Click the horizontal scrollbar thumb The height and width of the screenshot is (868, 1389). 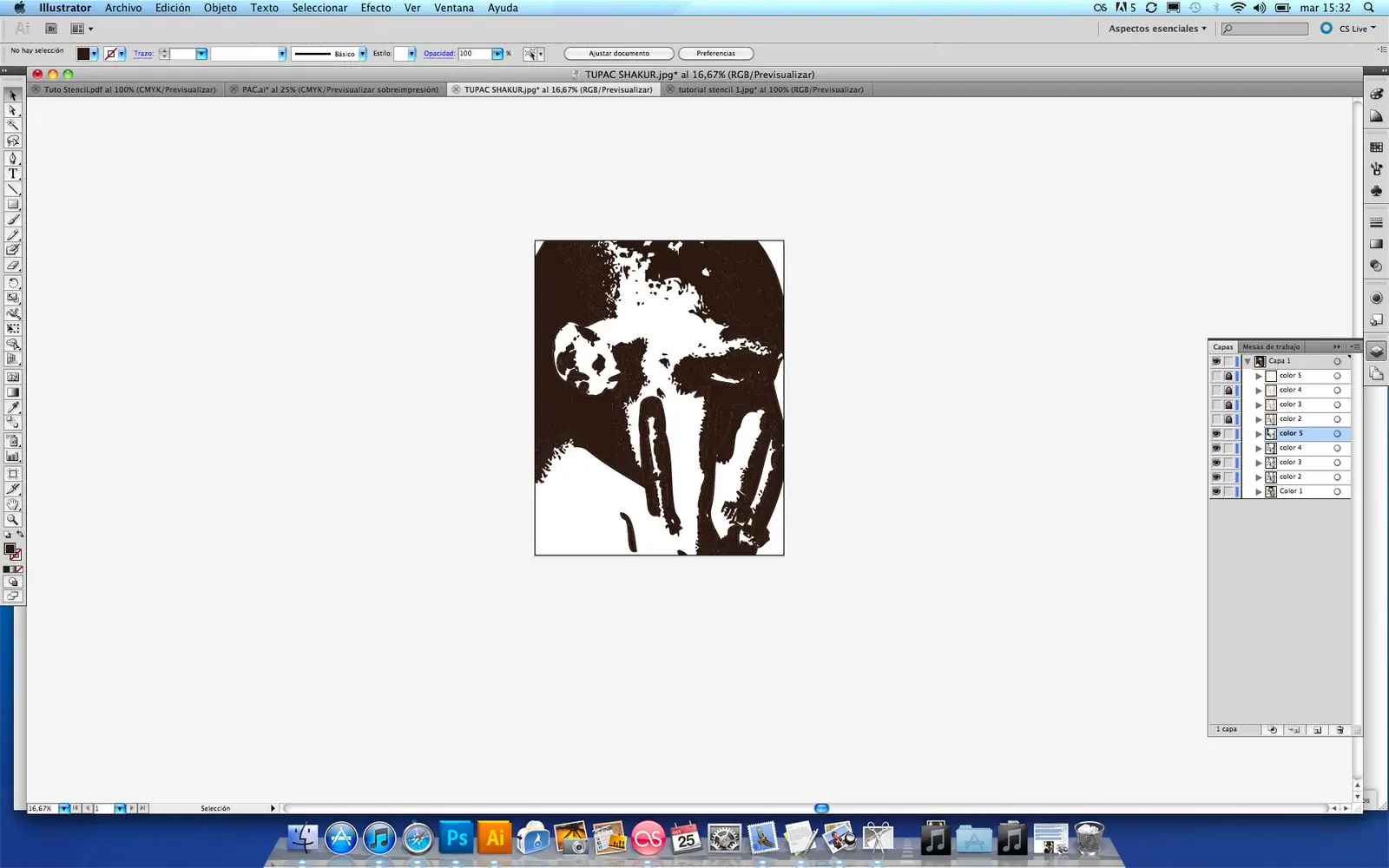point(821,808)
